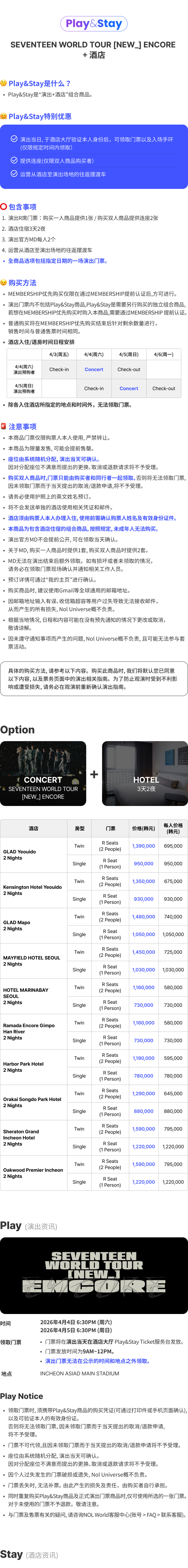Open the HOTEL 3天2夜 image card
This screenshot has width=188, height=1568.
(x=145, y=774)
